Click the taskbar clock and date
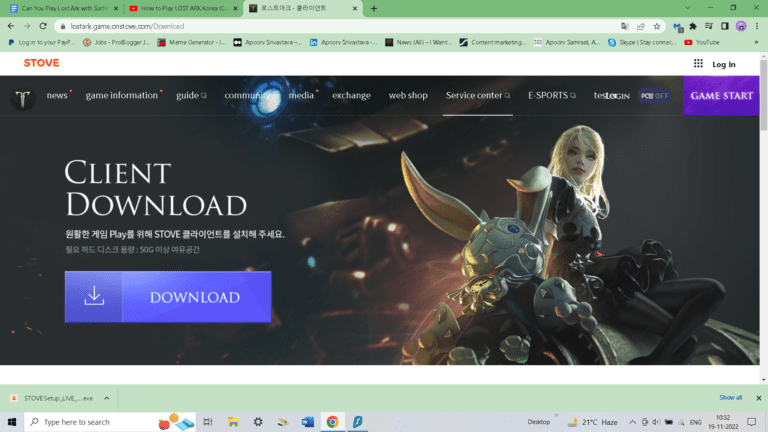Screen dimensions: 768x432 [723, 422]
